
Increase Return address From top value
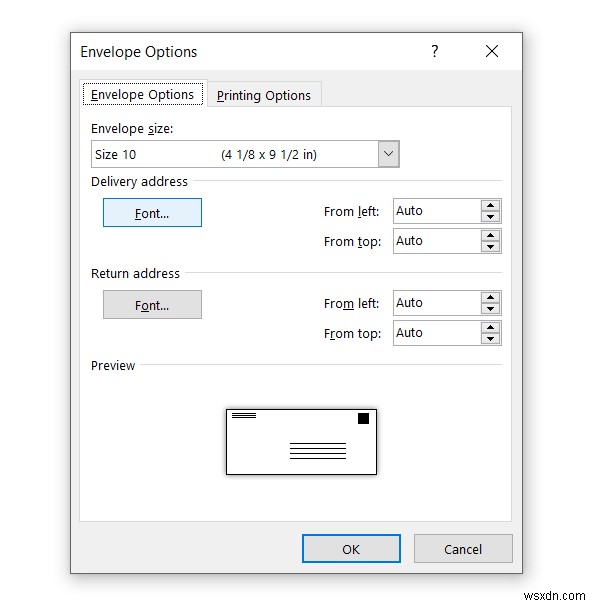point(491,327)
